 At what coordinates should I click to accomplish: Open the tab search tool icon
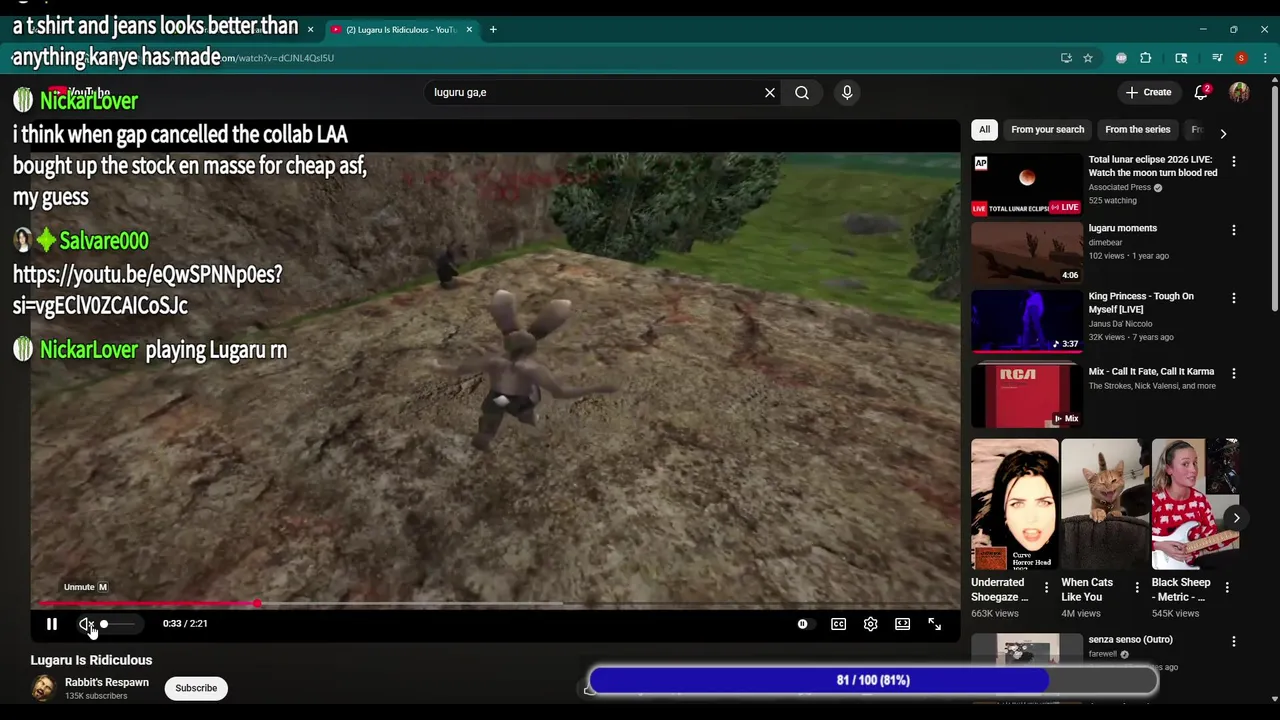point(1181,58)
